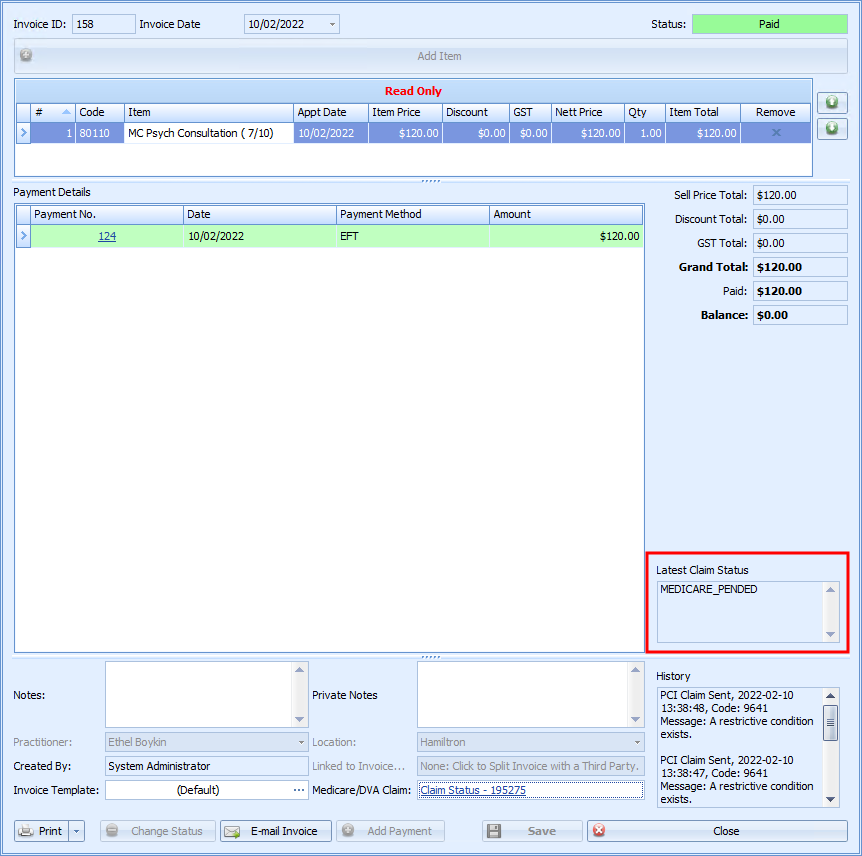Click the Balance field
The height and width of the screenshot is (856, 862).
click(800, 315)
